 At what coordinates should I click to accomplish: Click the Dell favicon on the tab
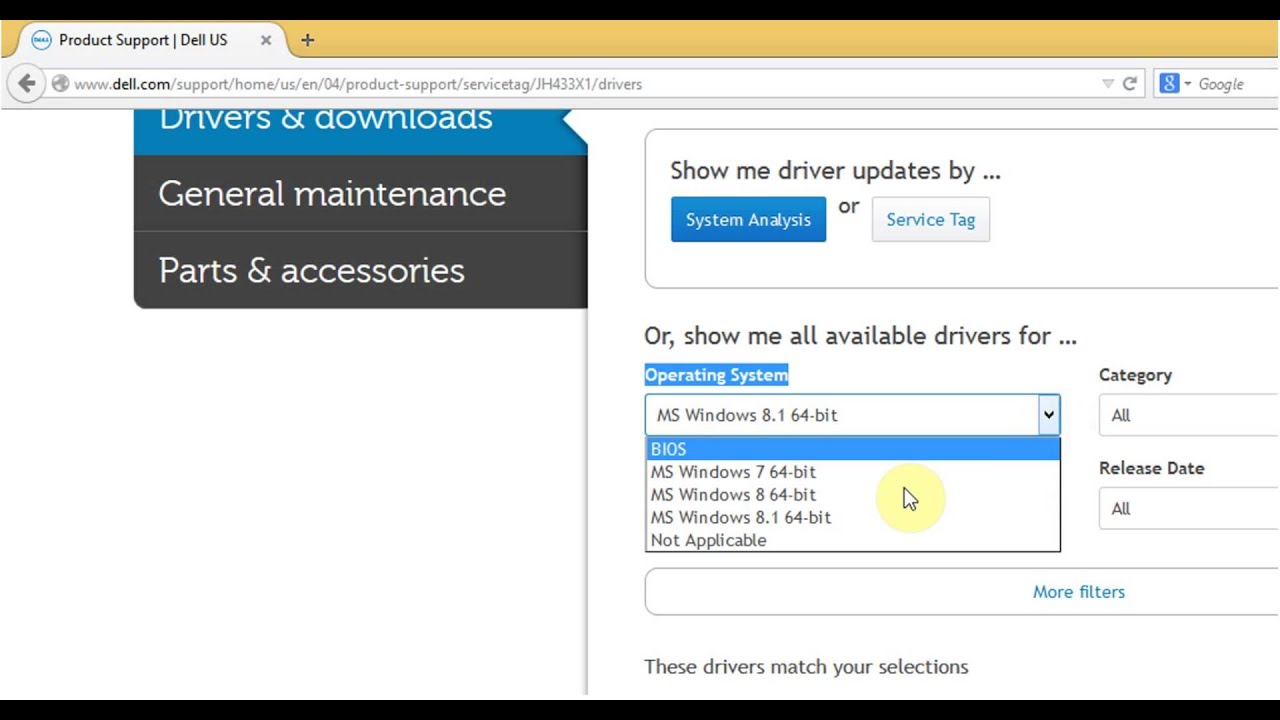(41, 40)
